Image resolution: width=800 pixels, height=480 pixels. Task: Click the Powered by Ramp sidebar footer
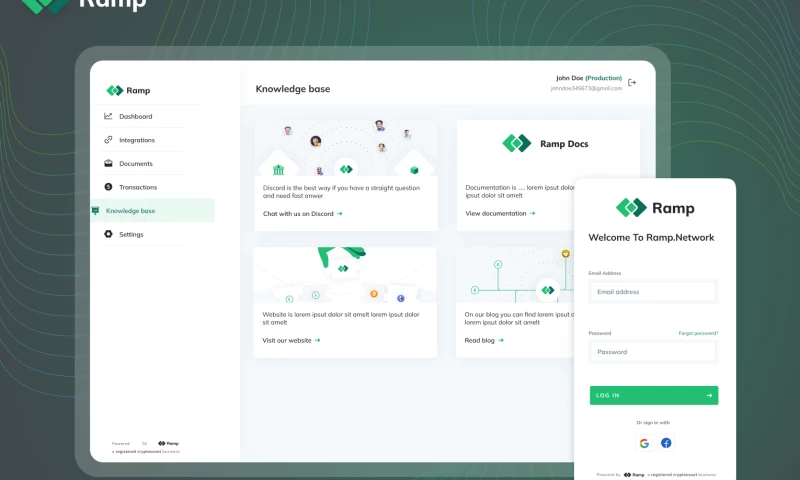tap(146, 447)
